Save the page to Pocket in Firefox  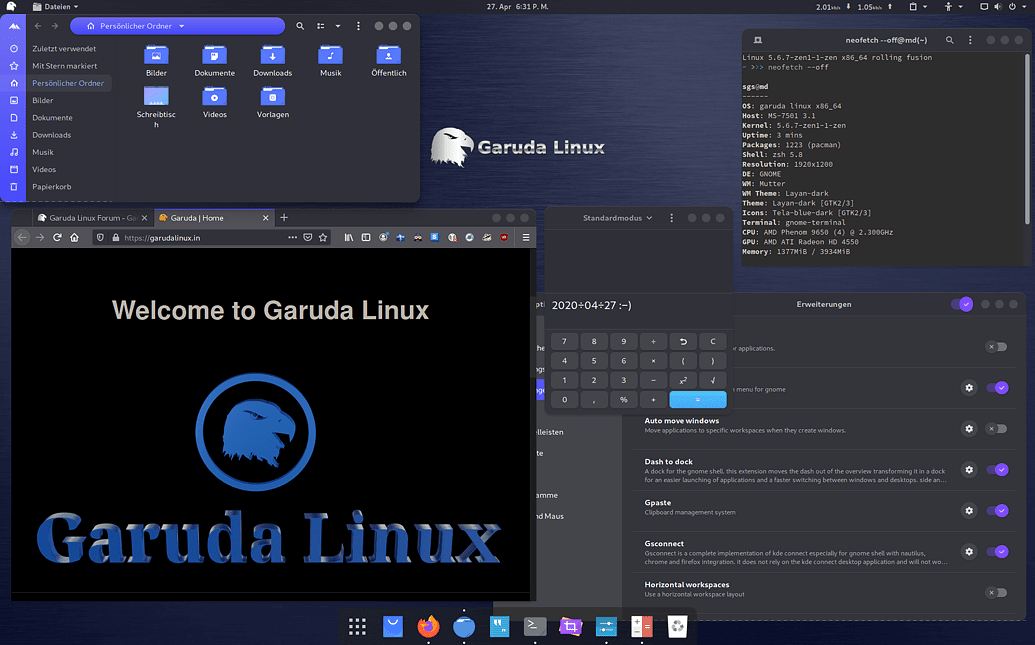307,238
